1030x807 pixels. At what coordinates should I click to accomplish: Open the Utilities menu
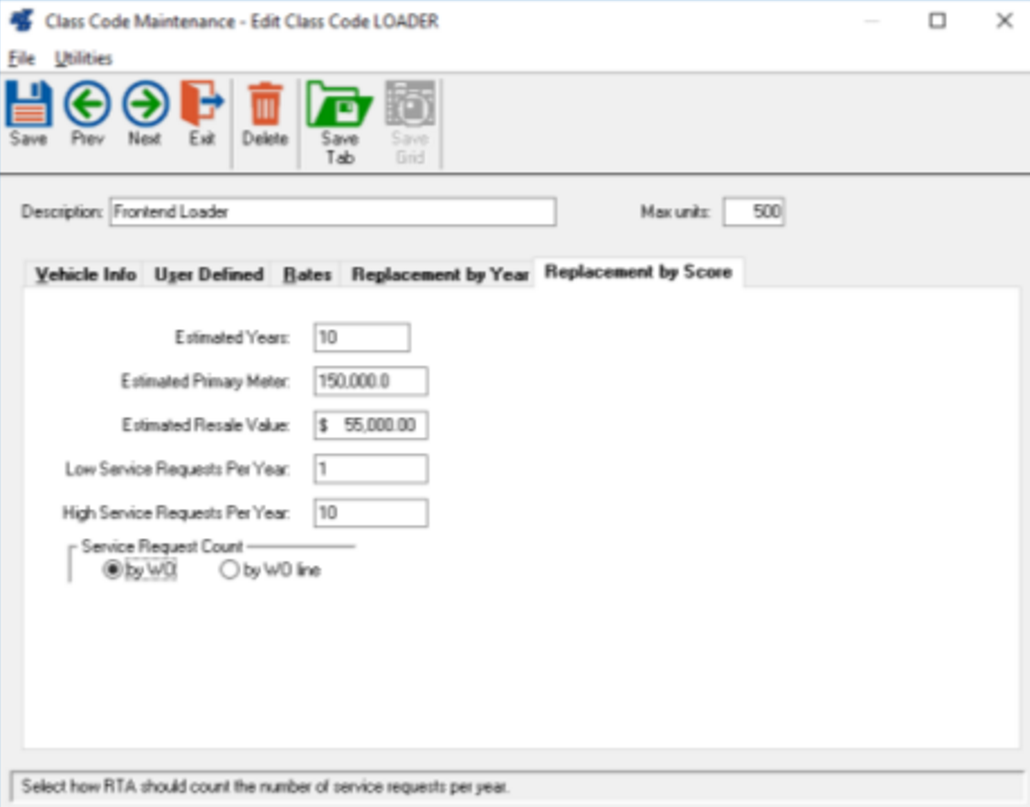[83, 58]
